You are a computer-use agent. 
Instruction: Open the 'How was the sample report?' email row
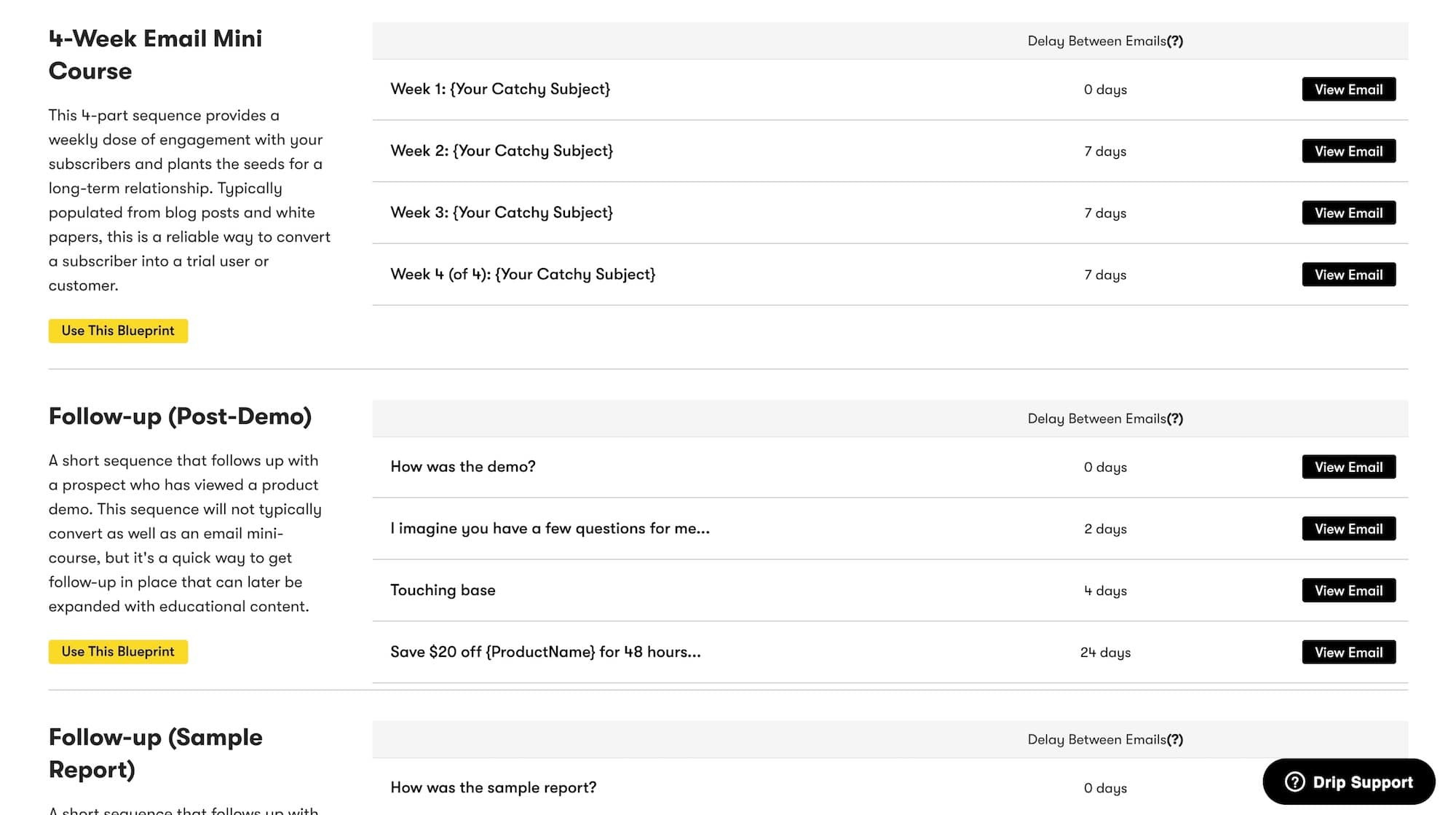[x=493, y=787]
